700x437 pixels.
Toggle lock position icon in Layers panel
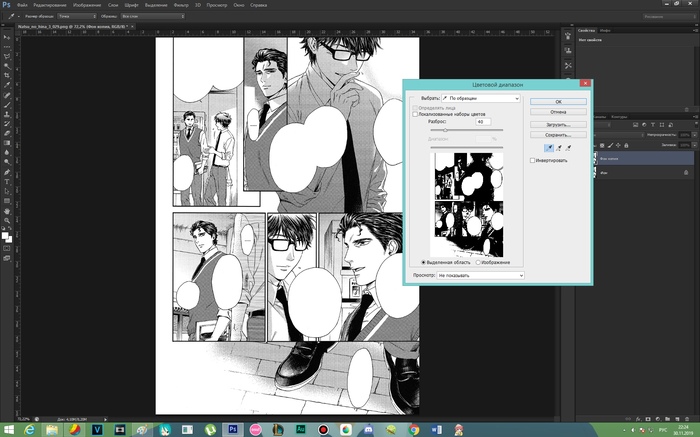tap(618, 146)
